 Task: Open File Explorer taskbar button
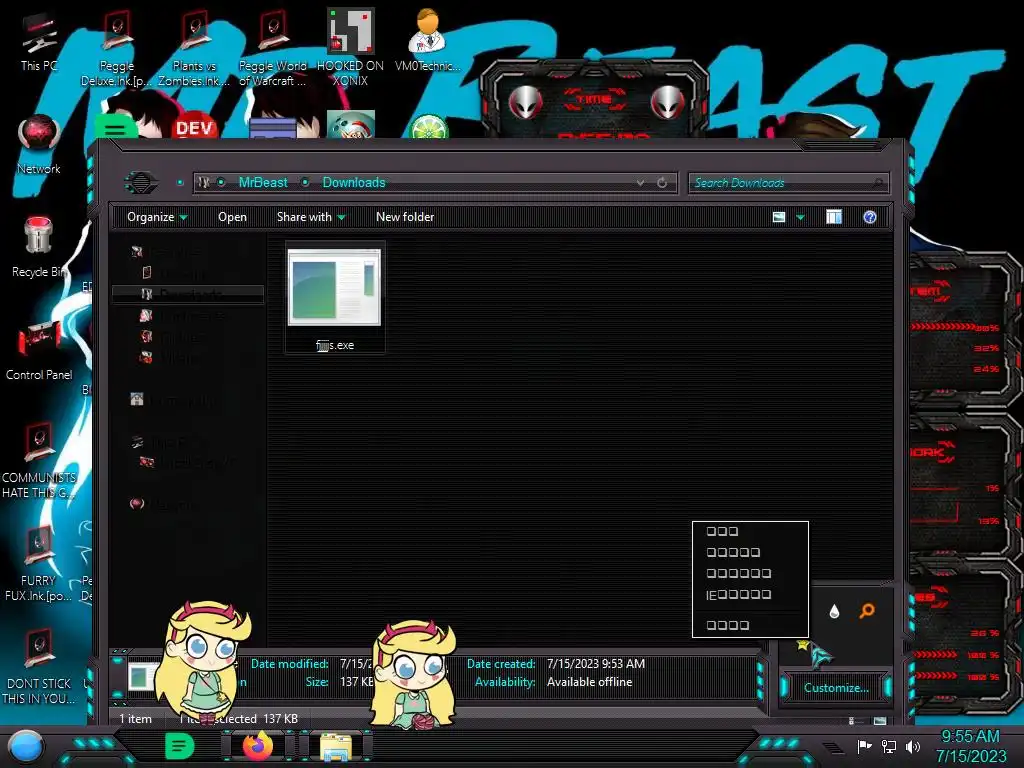pyautogui.click(x=336, y=747)
